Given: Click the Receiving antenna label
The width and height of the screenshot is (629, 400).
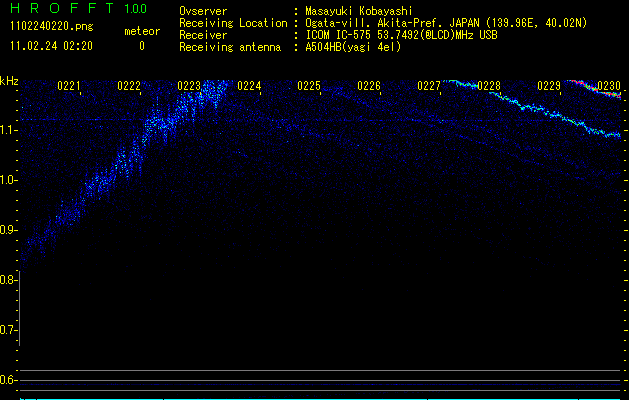Looking at the screenshot, I should pos(230,48).
